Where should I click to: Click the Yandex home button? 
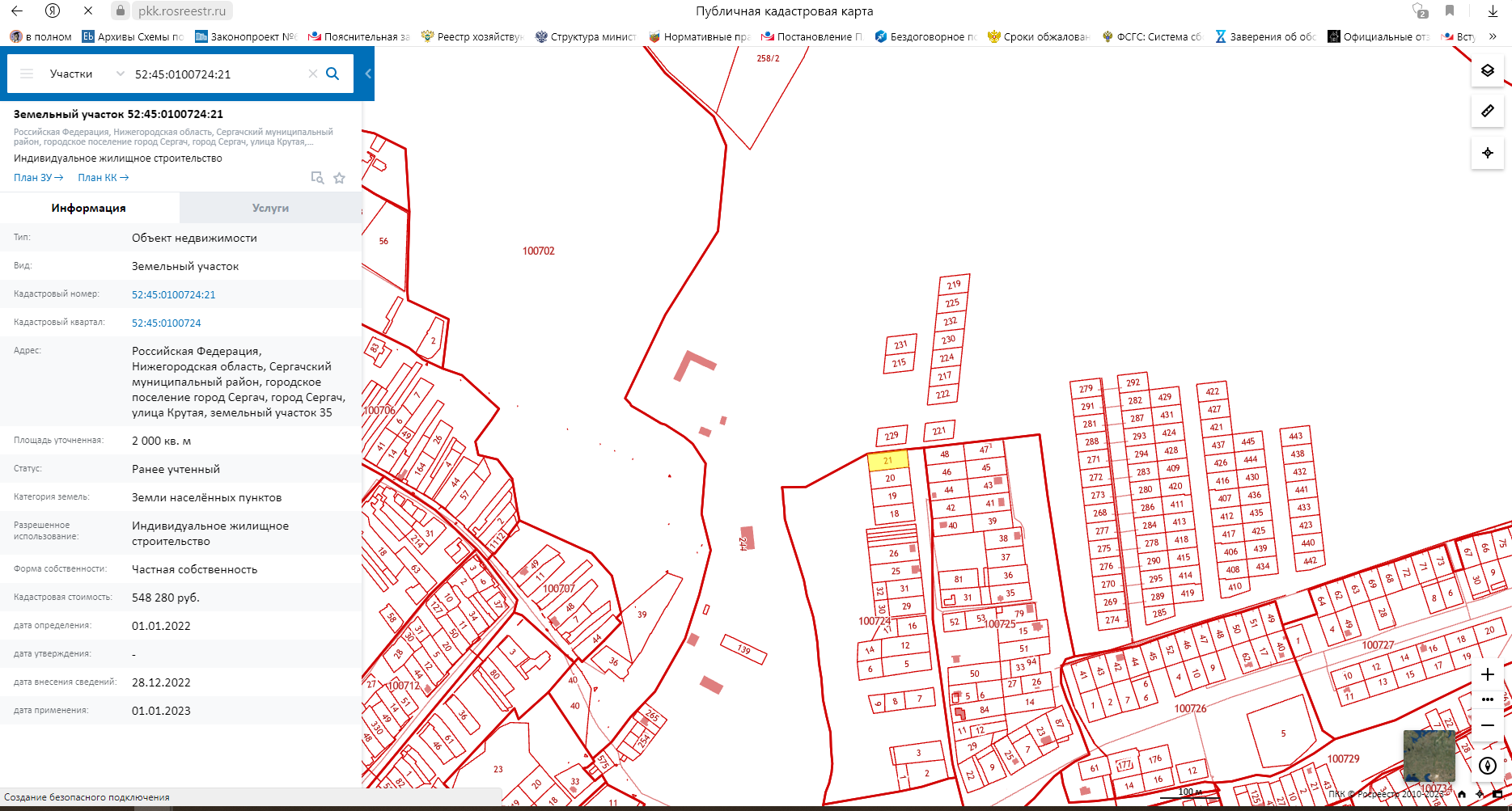(x=53, y=11)
